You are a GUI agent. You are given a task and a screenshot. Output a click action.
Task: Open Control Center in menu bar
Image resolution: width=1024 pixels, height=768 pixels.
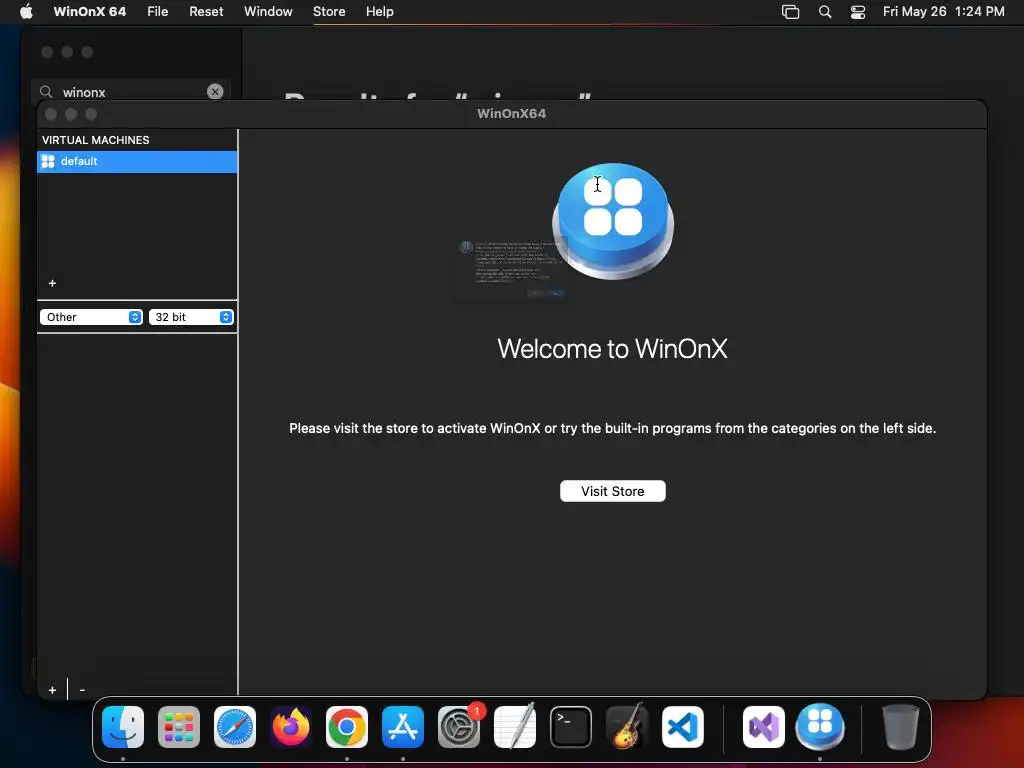(x=857, y=11)
